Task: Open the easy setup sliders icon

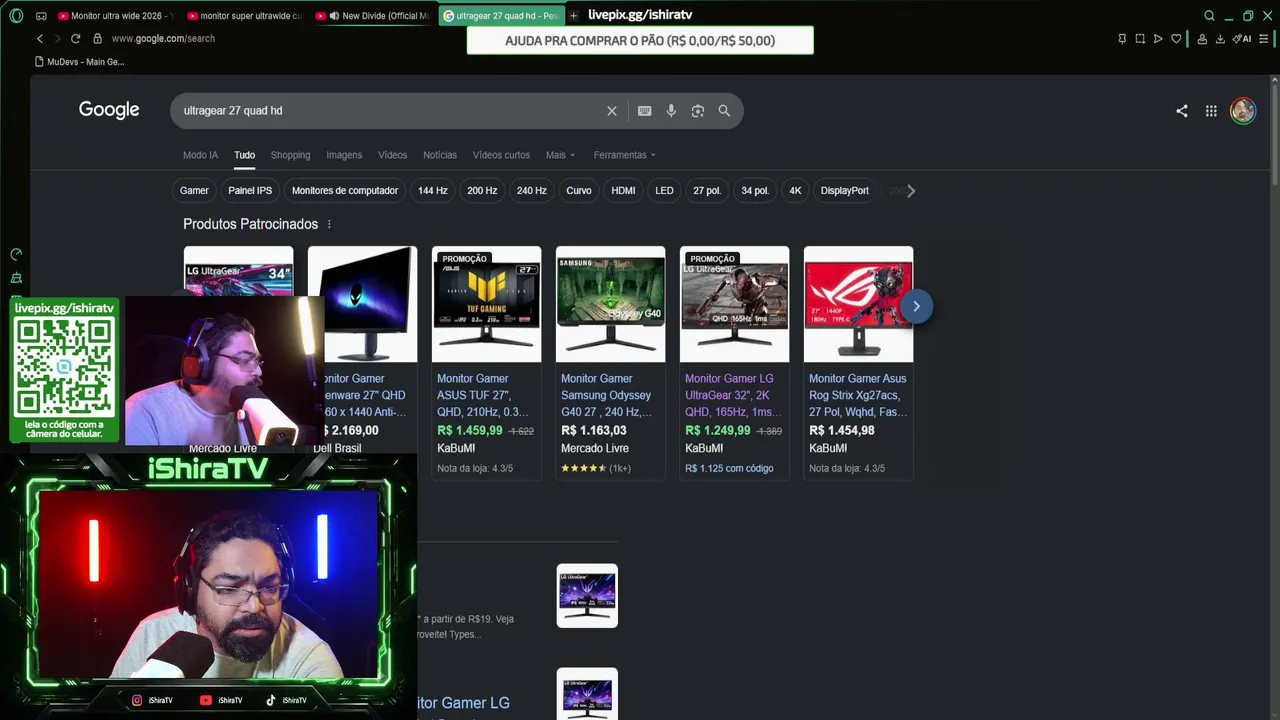Action: coord(1264,39)
